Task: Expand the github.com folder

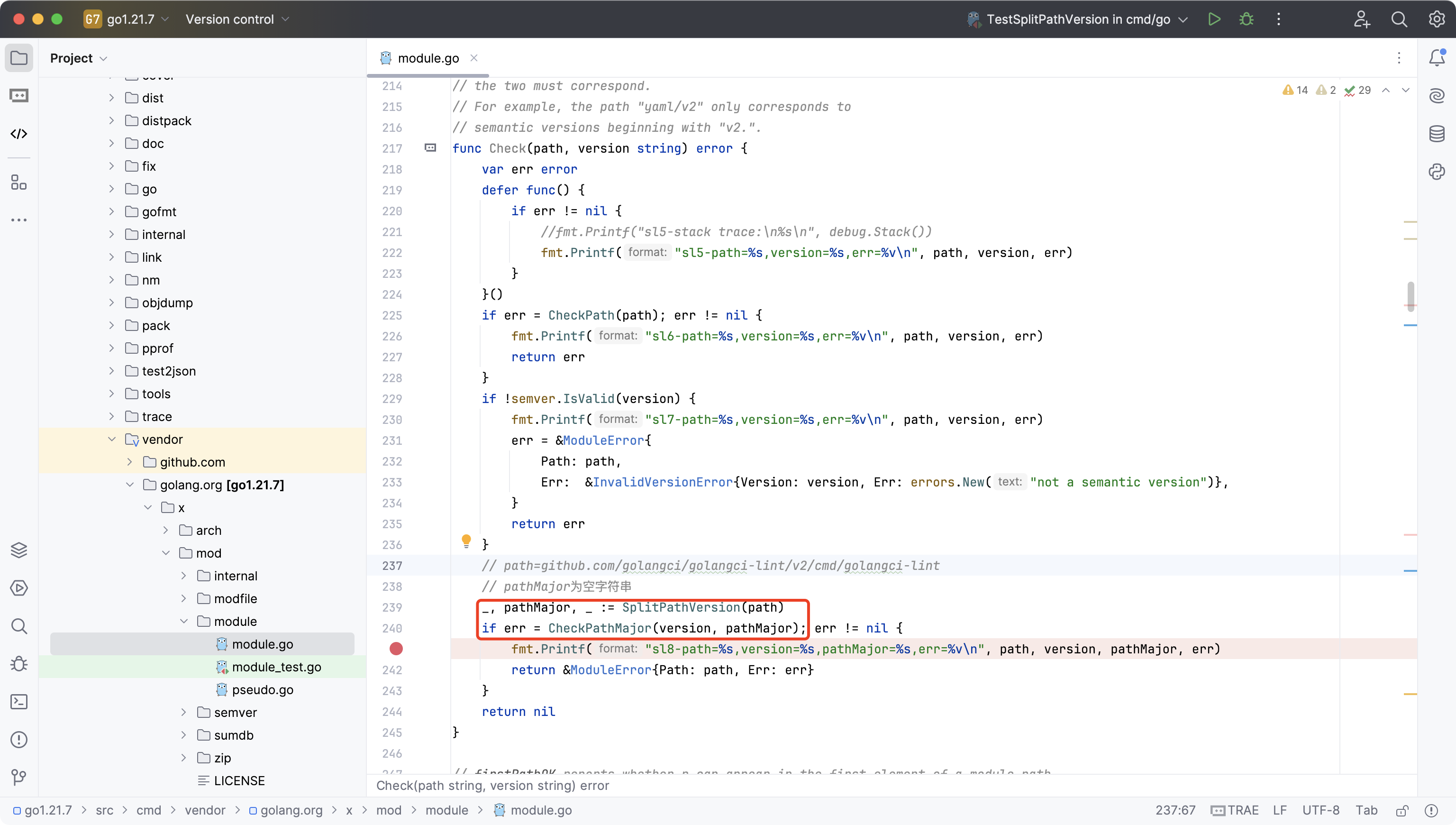Action: pos(130,462)
